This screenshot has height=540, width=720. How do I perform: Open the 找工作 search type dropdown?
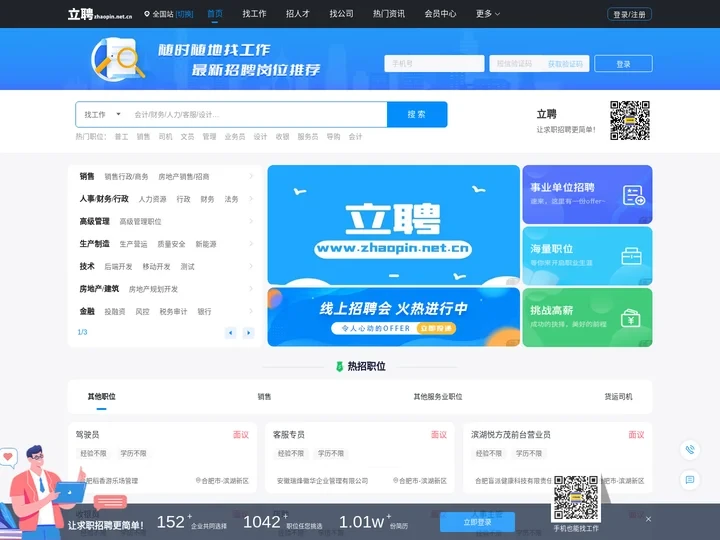point(102,114)
